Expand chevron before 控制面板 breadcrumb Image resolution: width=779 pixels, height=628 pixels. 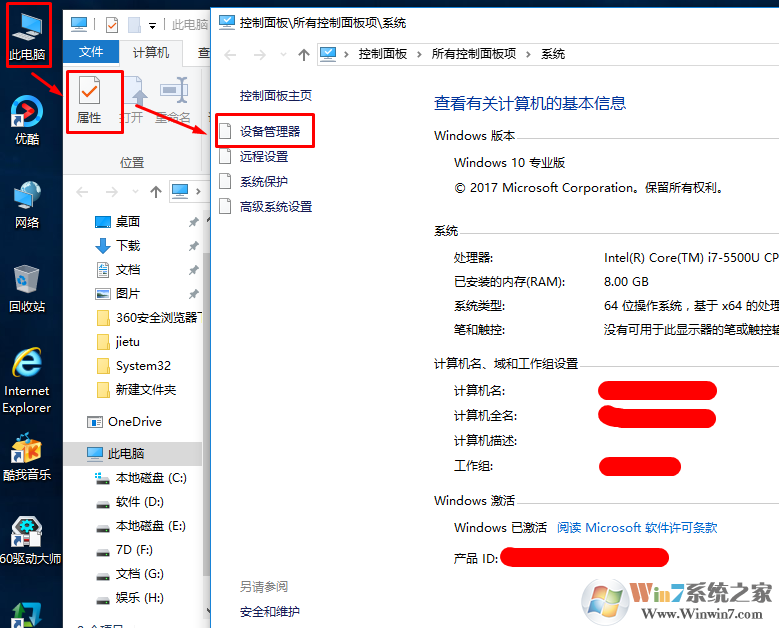[346, 54]
